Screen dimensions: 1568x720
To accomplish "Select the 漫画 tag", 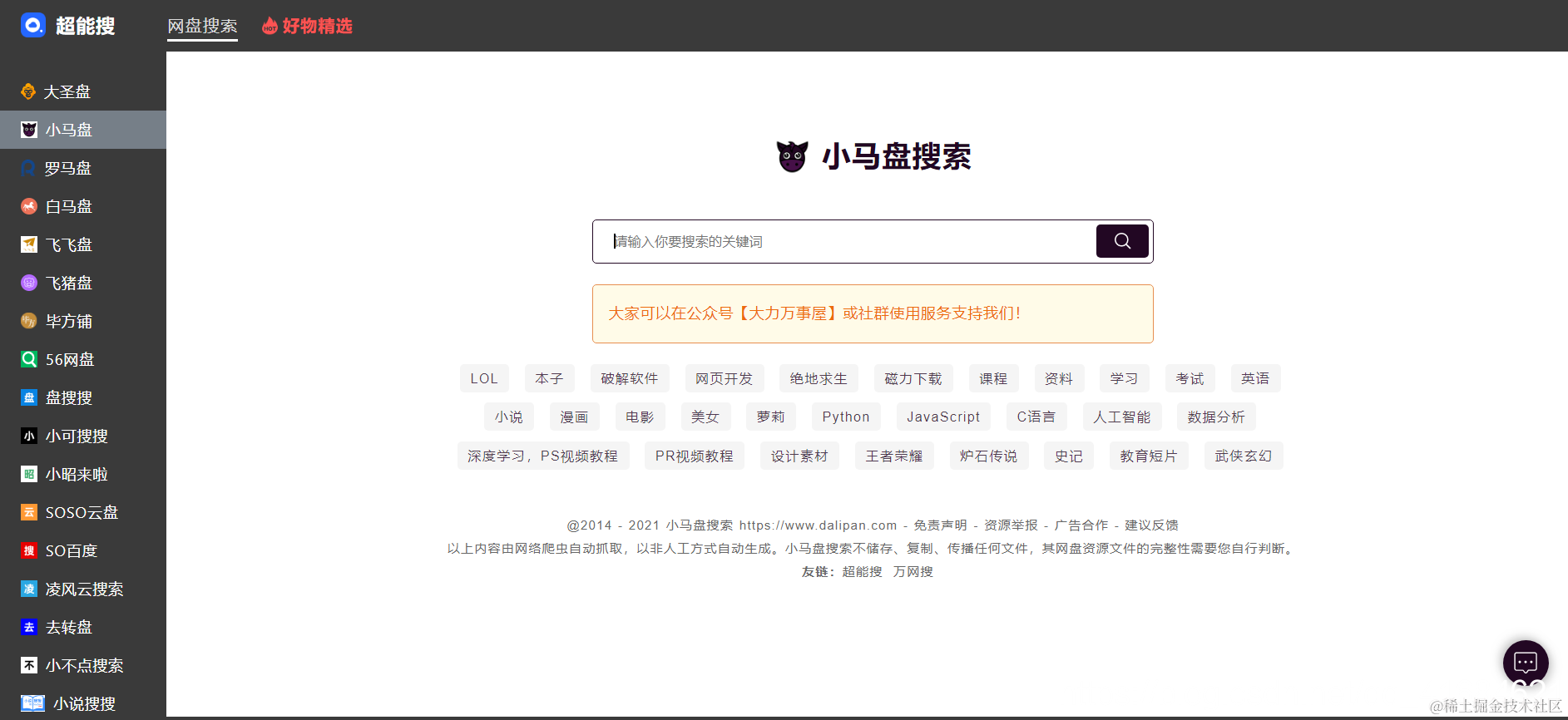I will click(x=575, y=417).
